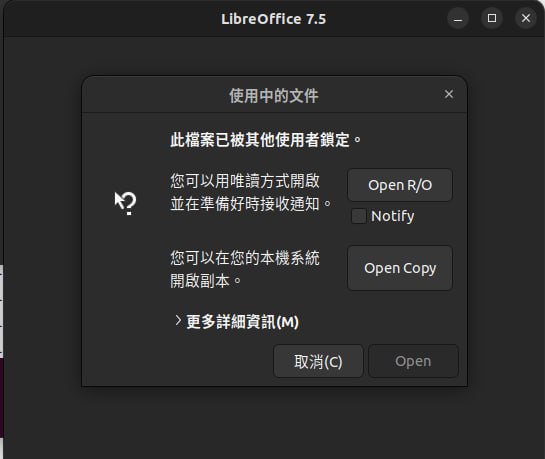Open document read-only with Open R/O

tap(400, 185)
